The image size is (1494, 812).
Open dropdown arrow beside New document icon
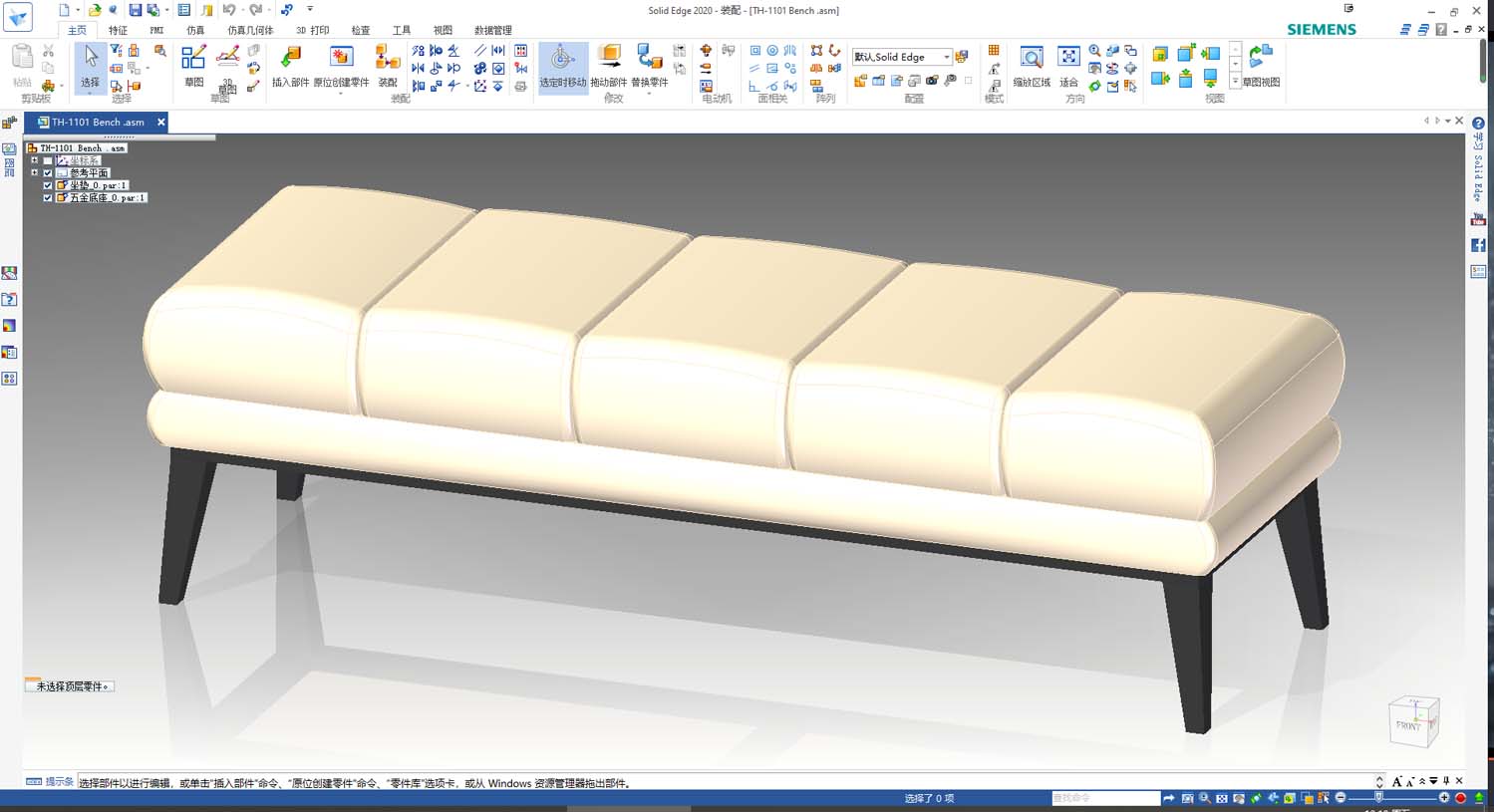tap(77, 10)
